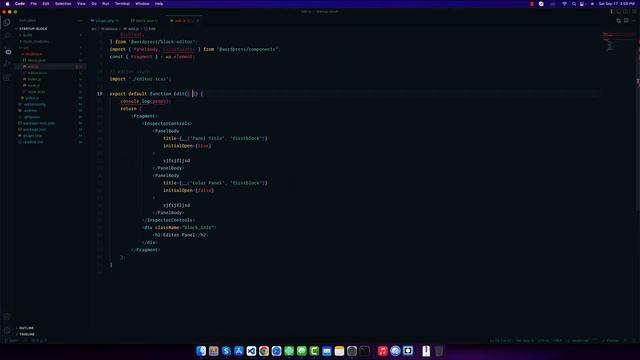Open Mail from the Dock
This screenshot has height=360, width=640.
click(x=327, y=351)
